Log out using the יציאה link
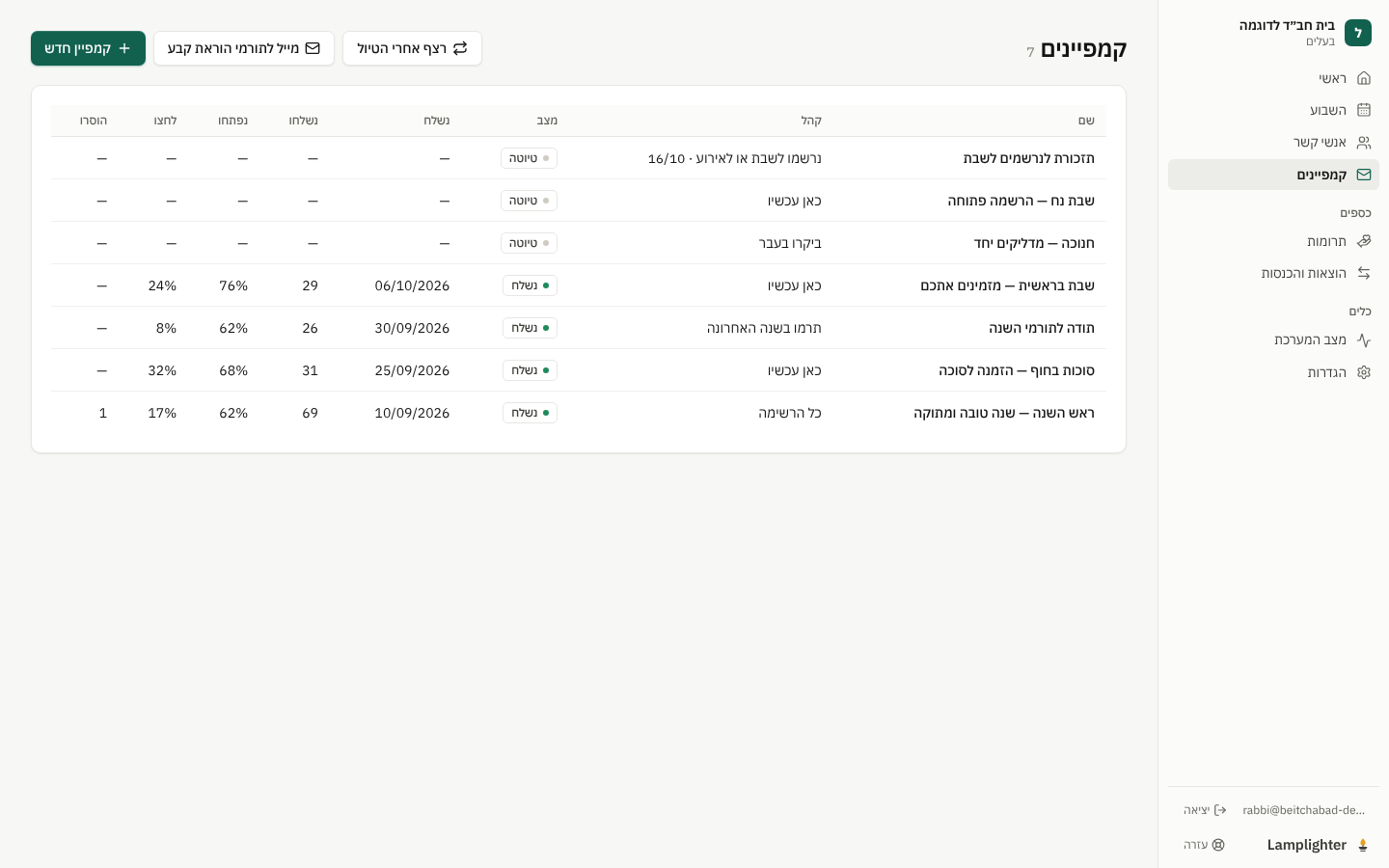Image resolution: width=1389 pixels, height=868 pixels. pos(1205,810)
